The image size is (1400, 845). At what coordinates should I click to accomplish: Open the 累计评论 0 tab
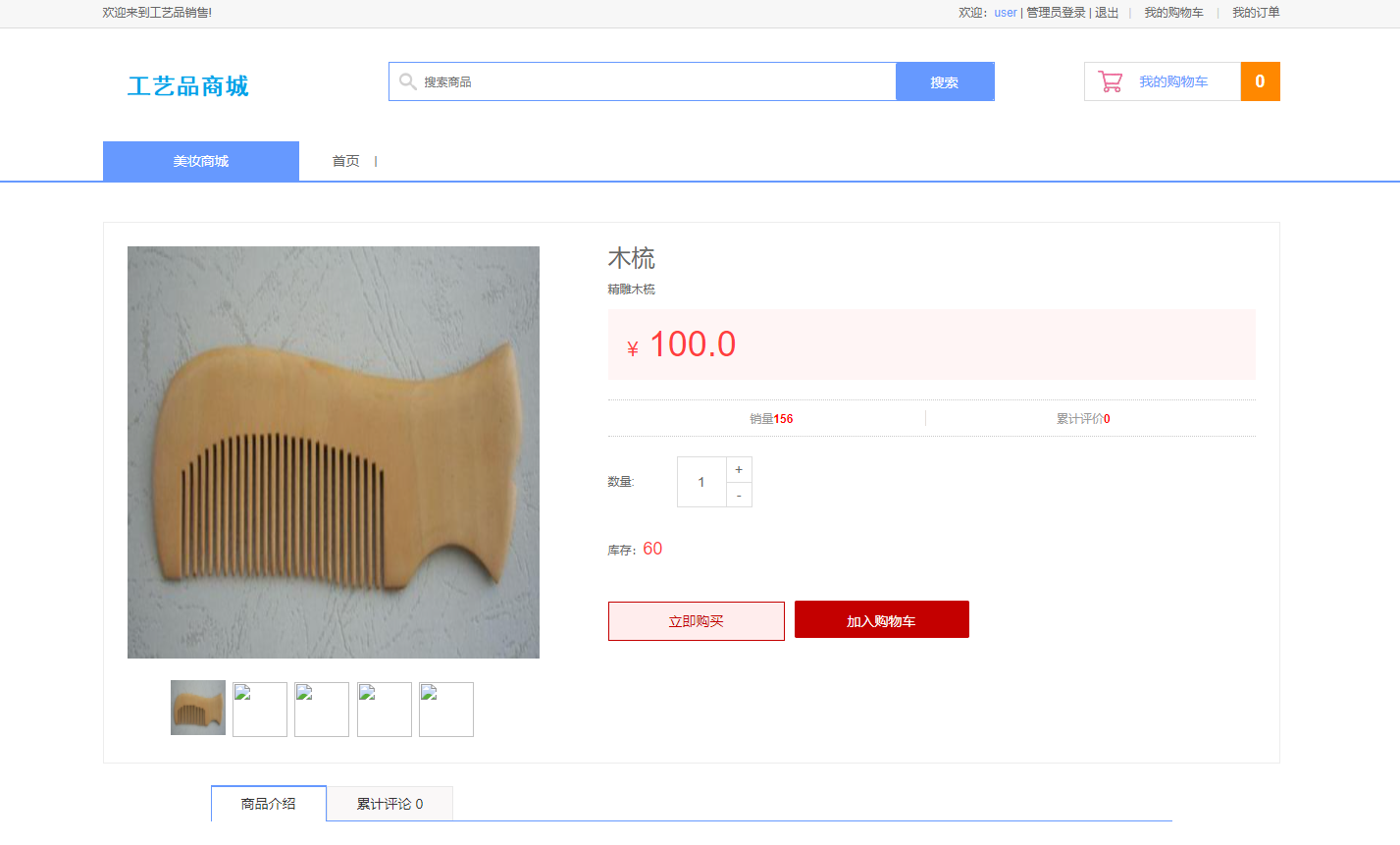tap(389, 804)
